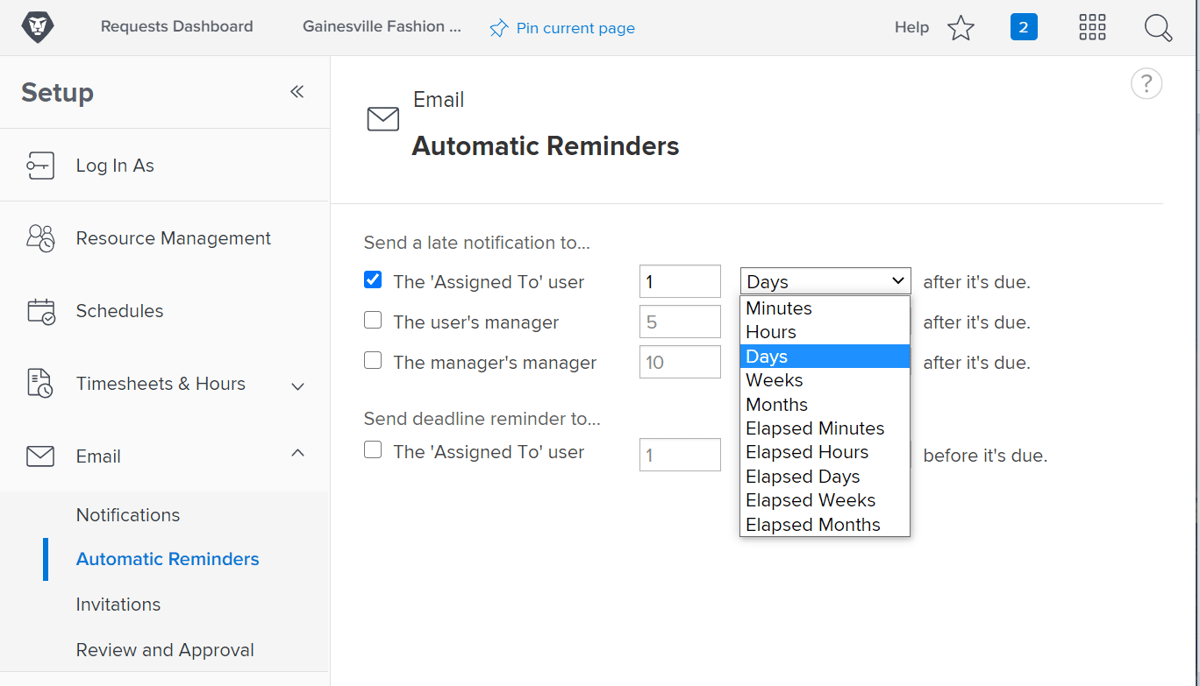Switch to Notifications under Email
Viewport: 1200px width, 686px height.
click(127, 514)
